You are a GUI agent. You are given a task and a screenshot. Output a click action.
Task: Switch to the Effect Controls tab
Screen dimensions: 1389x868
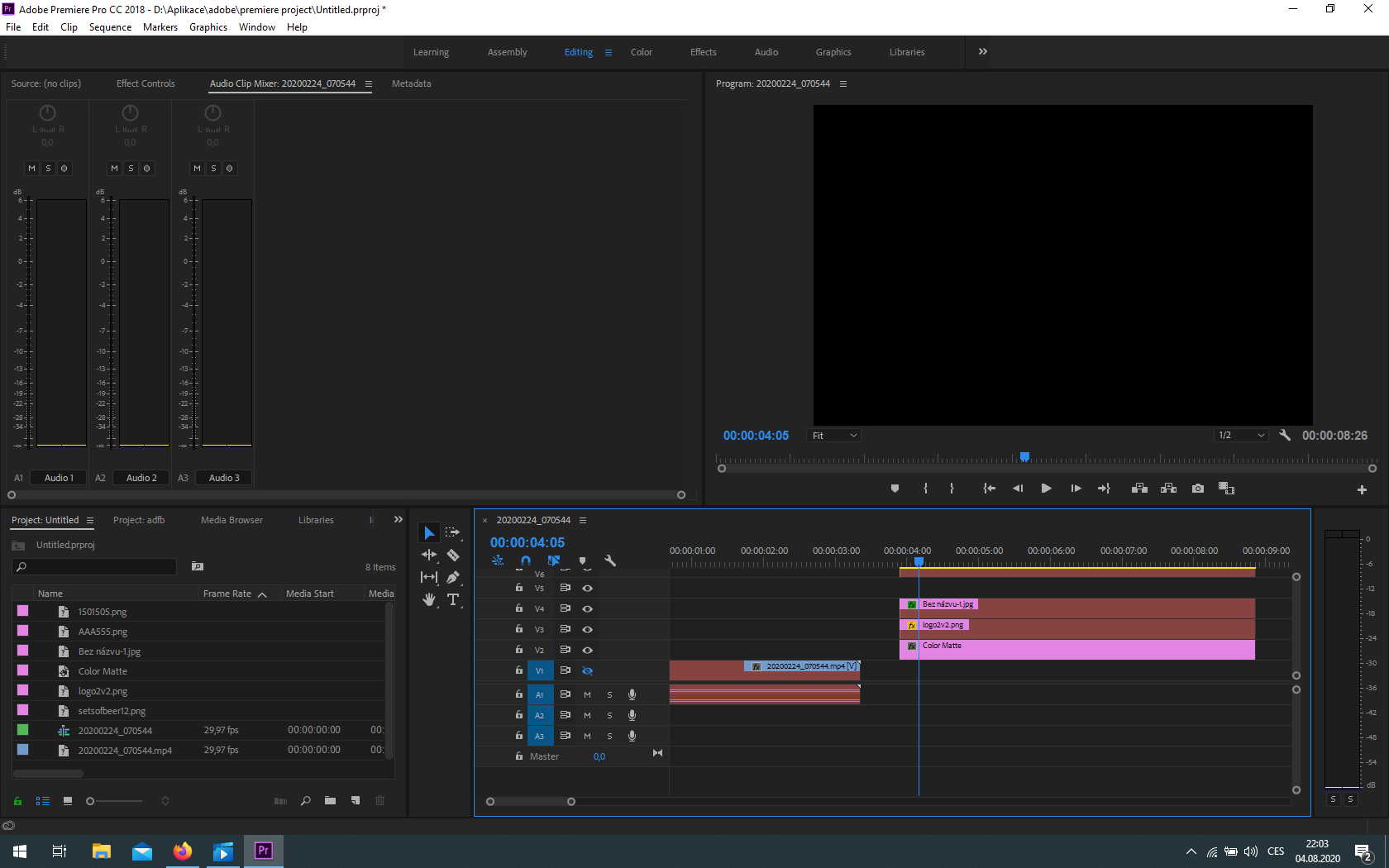click(146, 83)
